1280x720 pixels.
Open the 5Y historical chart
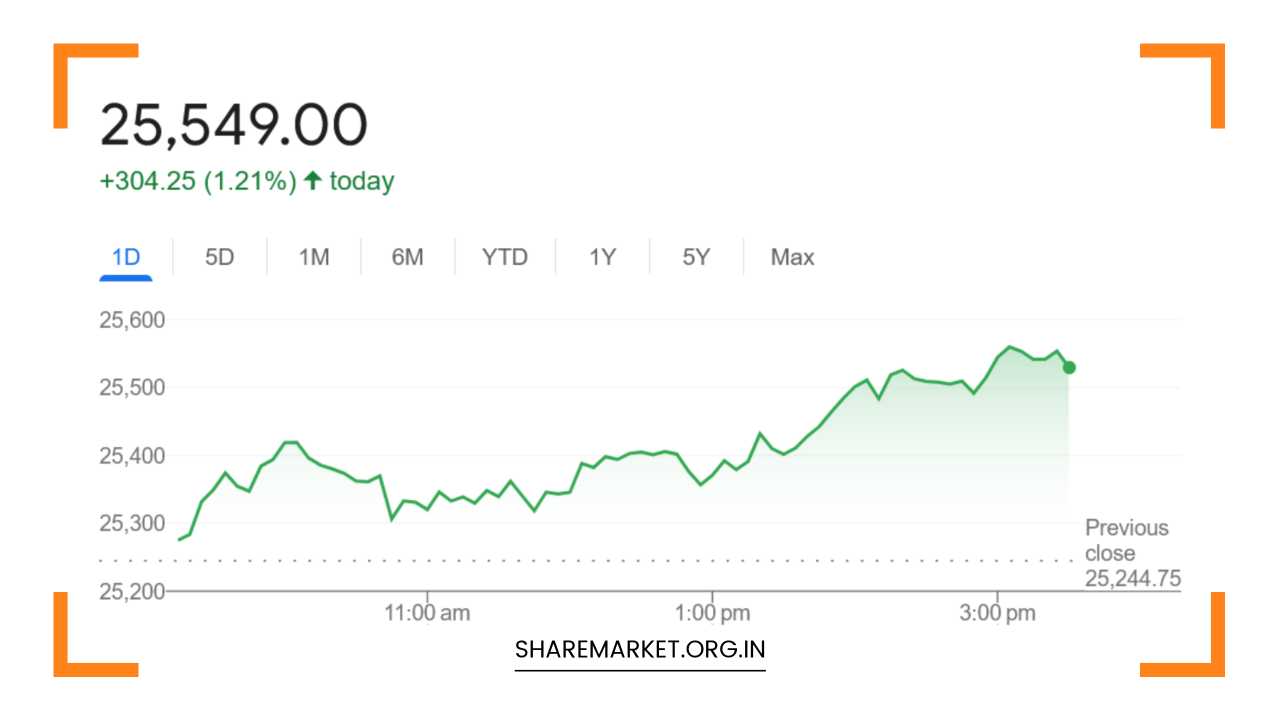point(696,257)
